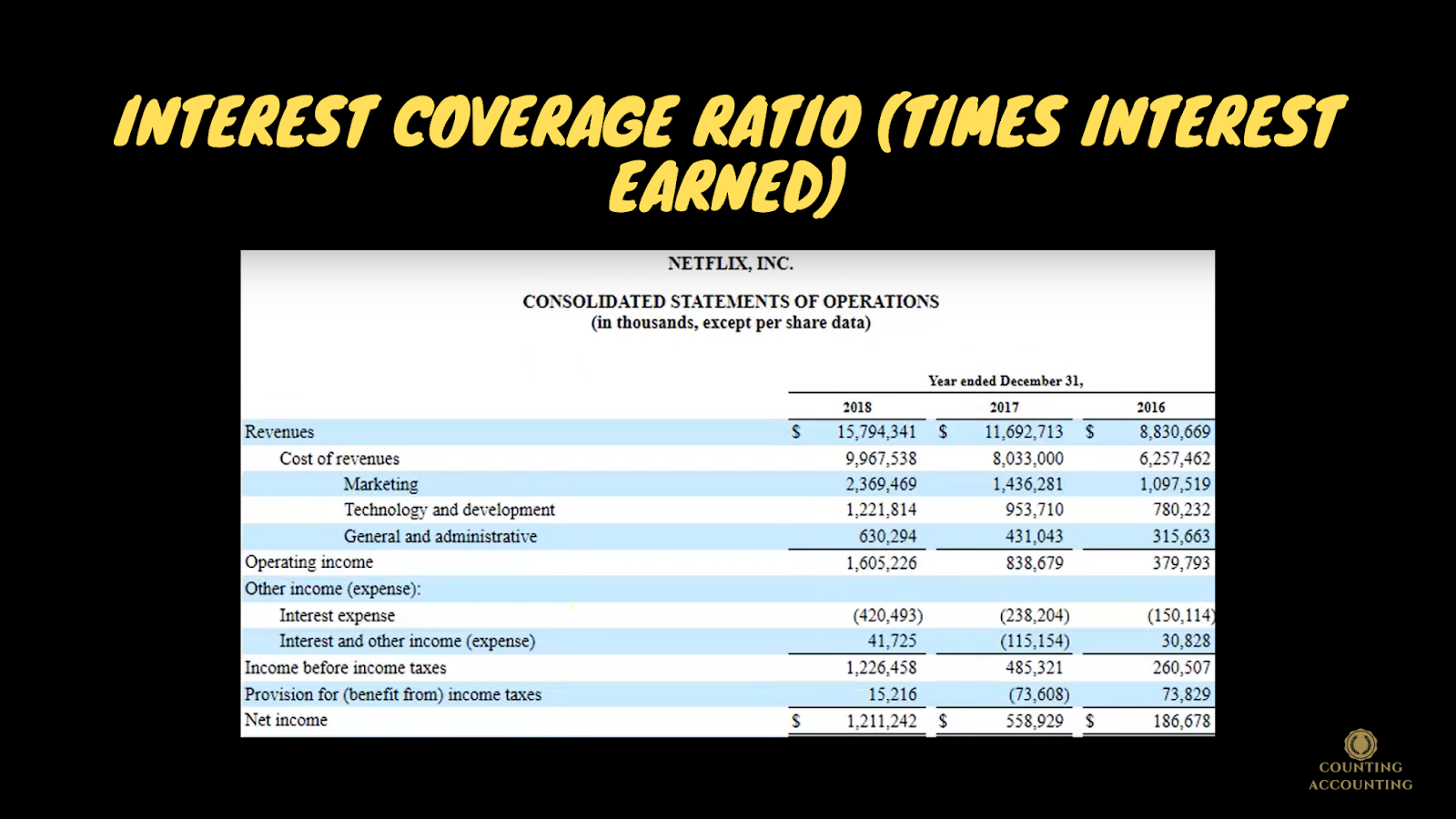1456x819 pixels.
Task: Select the 2018 revenue value 15,794,341
Action: click(x=876, y=432)
